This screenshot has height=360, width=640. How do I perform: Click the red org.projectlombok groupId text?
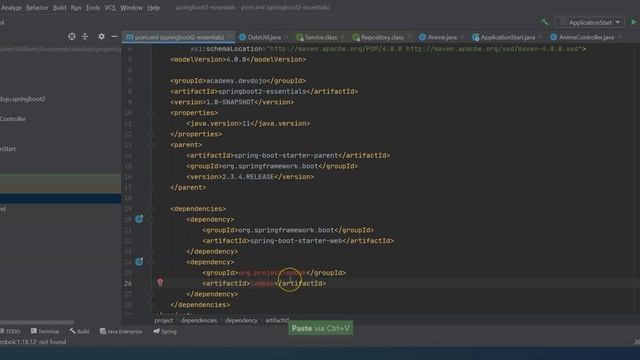[x=272, y=273]
